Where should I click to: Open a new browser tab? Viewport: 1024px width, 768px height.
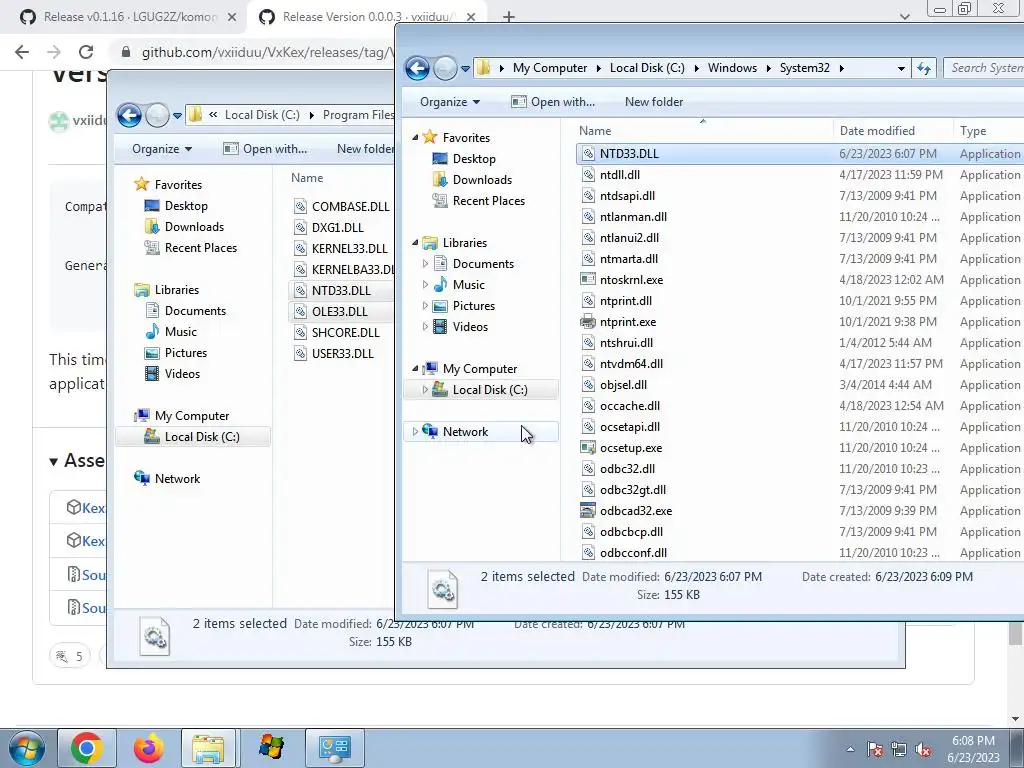coord(509,17)
